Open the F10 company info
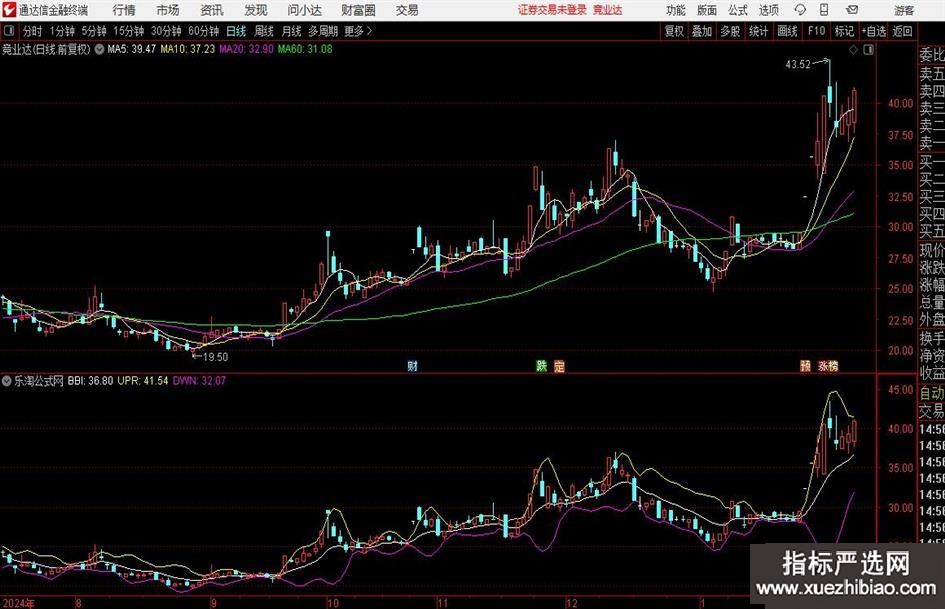Image resolution: width=945 pixels, height=609 pixels. pyautogui.click(x=816, y=30)
